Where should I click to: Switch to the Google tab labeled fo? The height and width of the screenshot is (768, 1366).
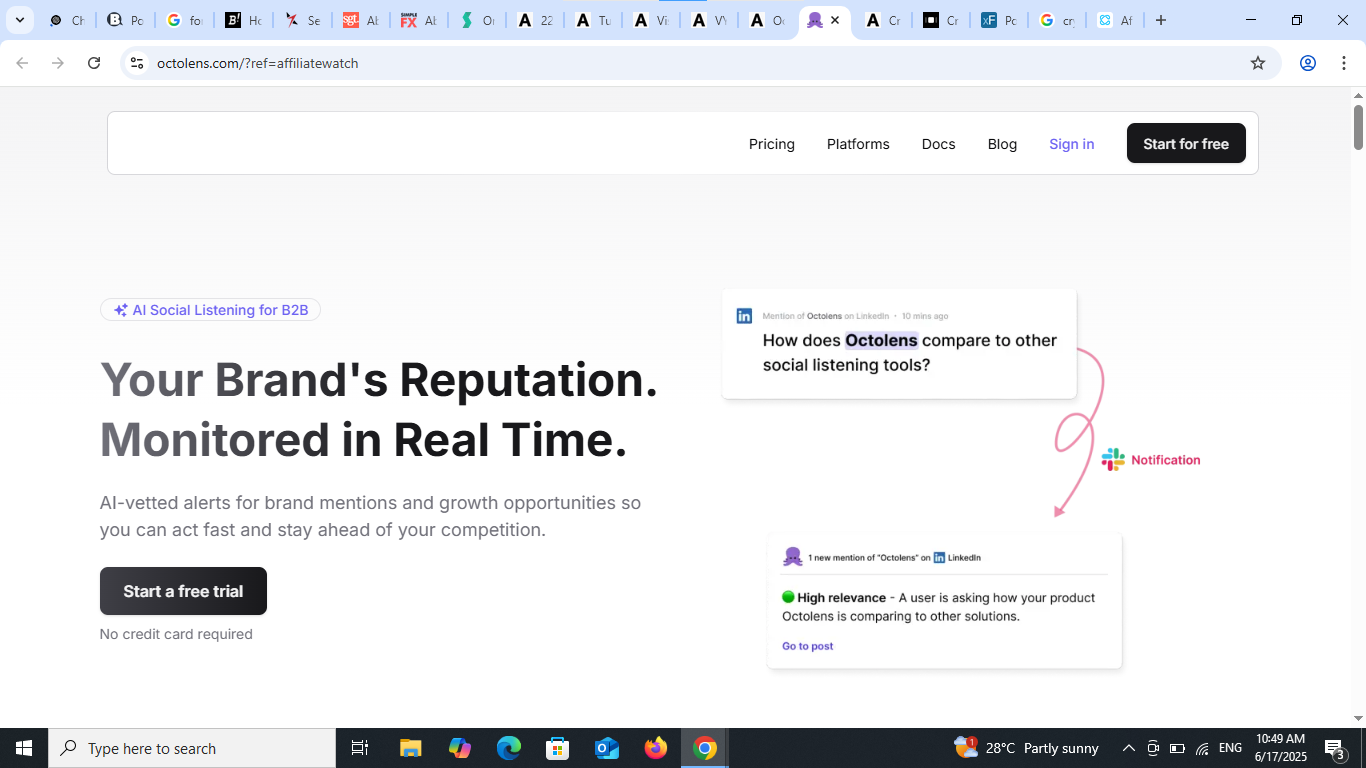tap(184, 20)
